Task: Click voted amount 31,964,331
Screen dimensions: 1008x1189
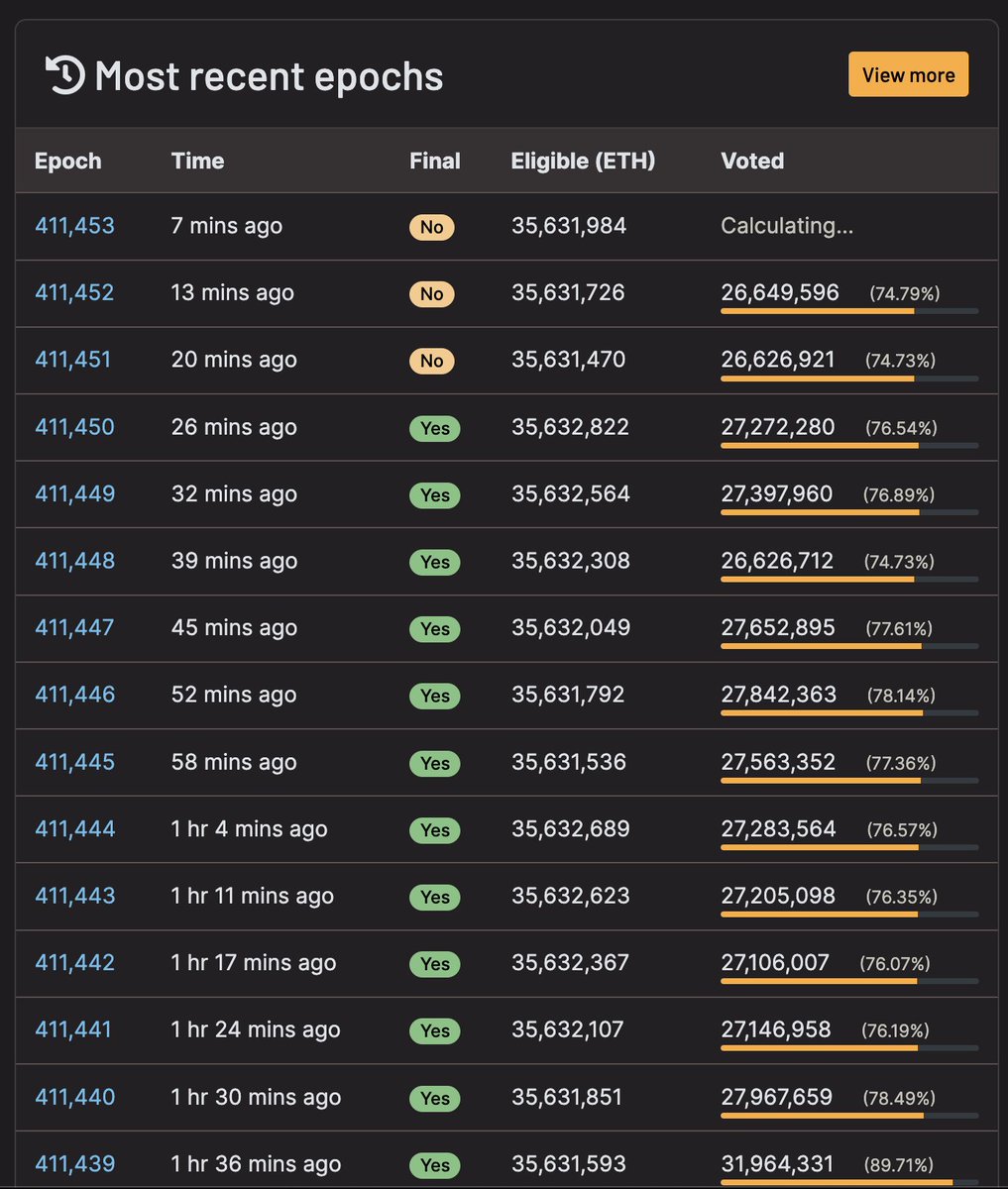Action: click(x=778, y=1164)
